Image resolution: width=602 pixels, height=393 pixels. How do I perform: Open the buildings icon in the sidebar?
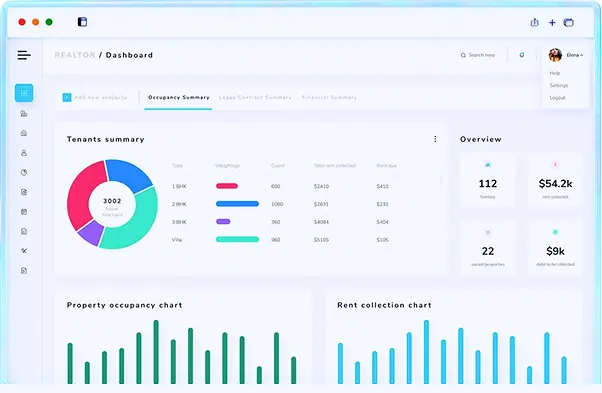[24, 114]
